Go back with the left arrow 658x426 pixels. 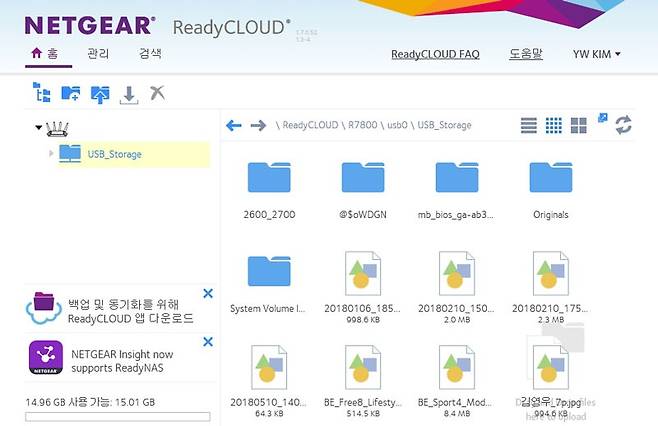point(234,125)
